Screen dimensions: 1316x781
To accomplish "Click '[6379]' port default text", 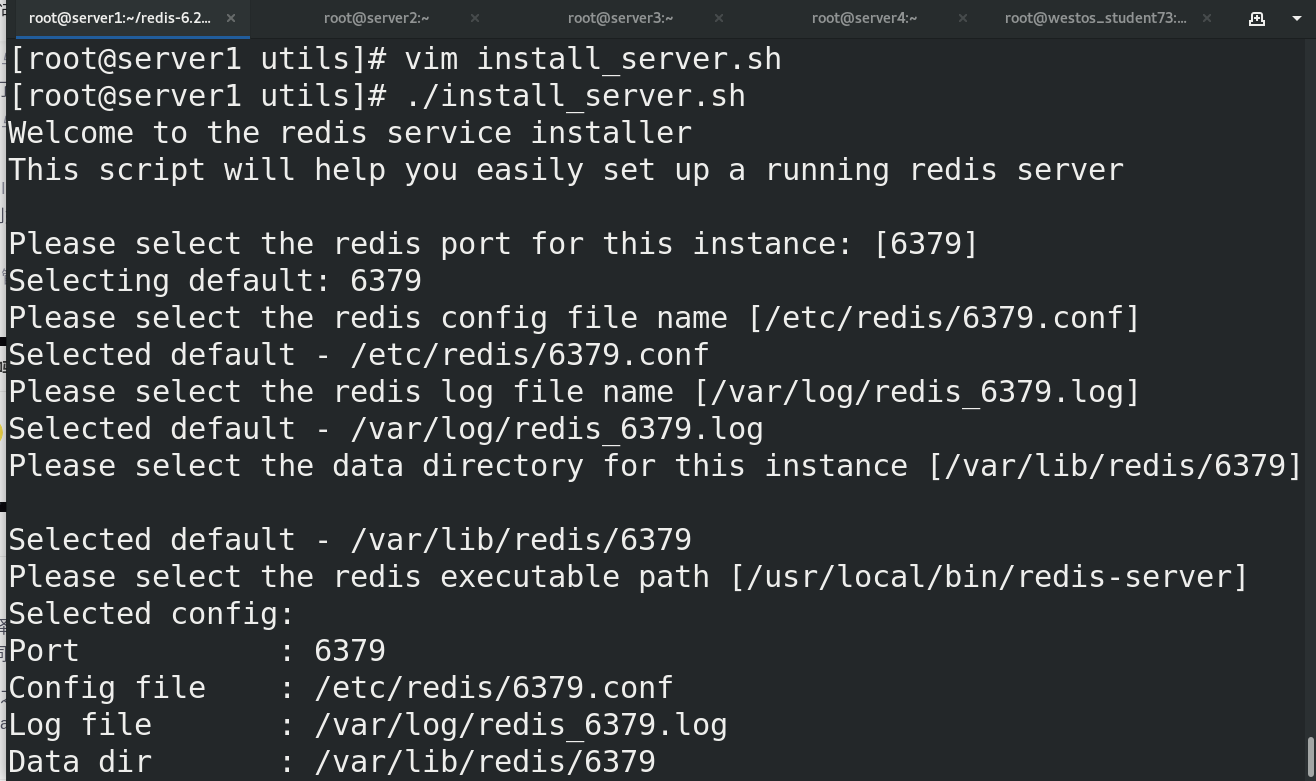I will (926, 244).
